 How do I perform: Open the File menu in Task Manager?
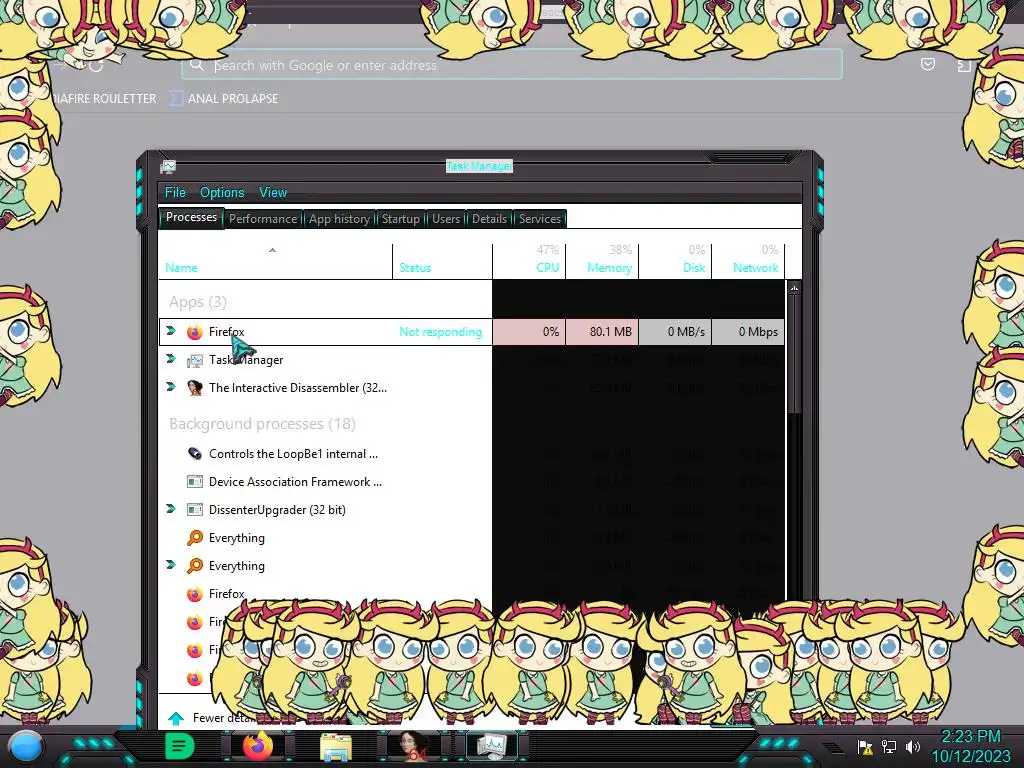pyautogui.click(x=175, y=192)
